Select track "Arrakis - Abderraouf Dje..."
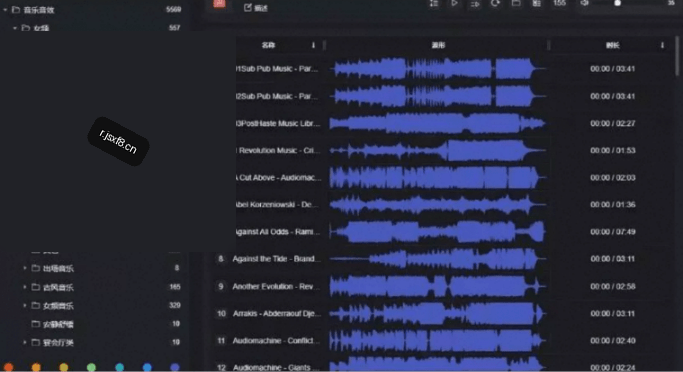The height and width of the screenshot is (372, 683). click(x=277, y=314)
